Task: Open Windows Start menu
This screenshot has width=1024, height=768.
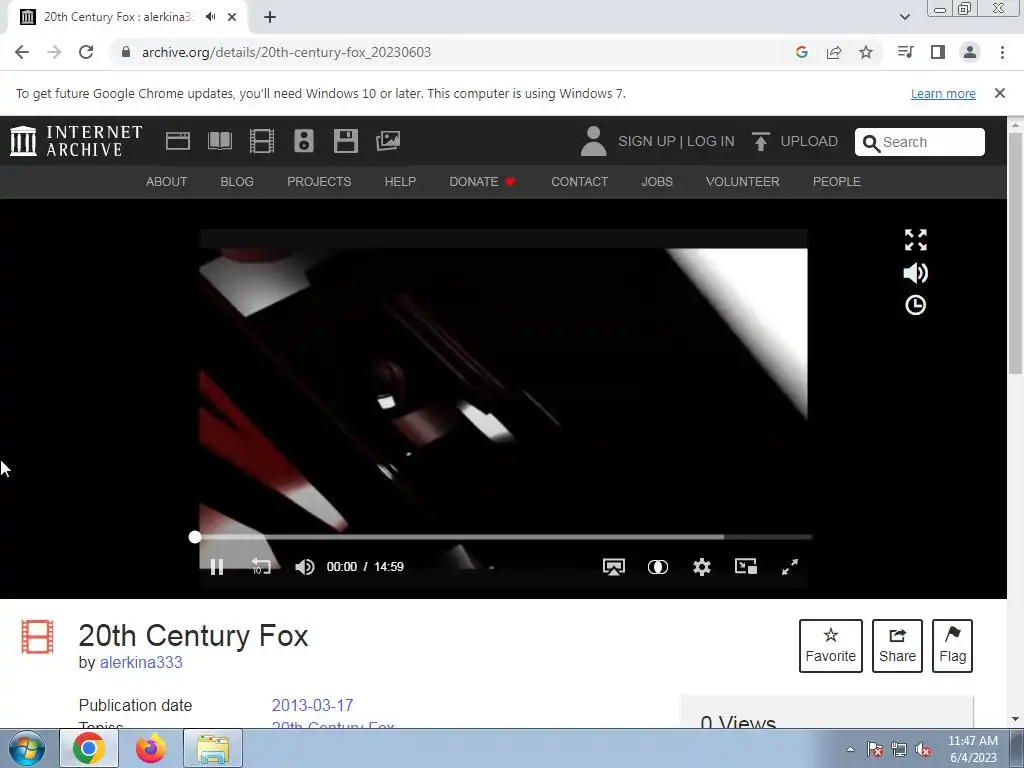Action: coord(27,748)
